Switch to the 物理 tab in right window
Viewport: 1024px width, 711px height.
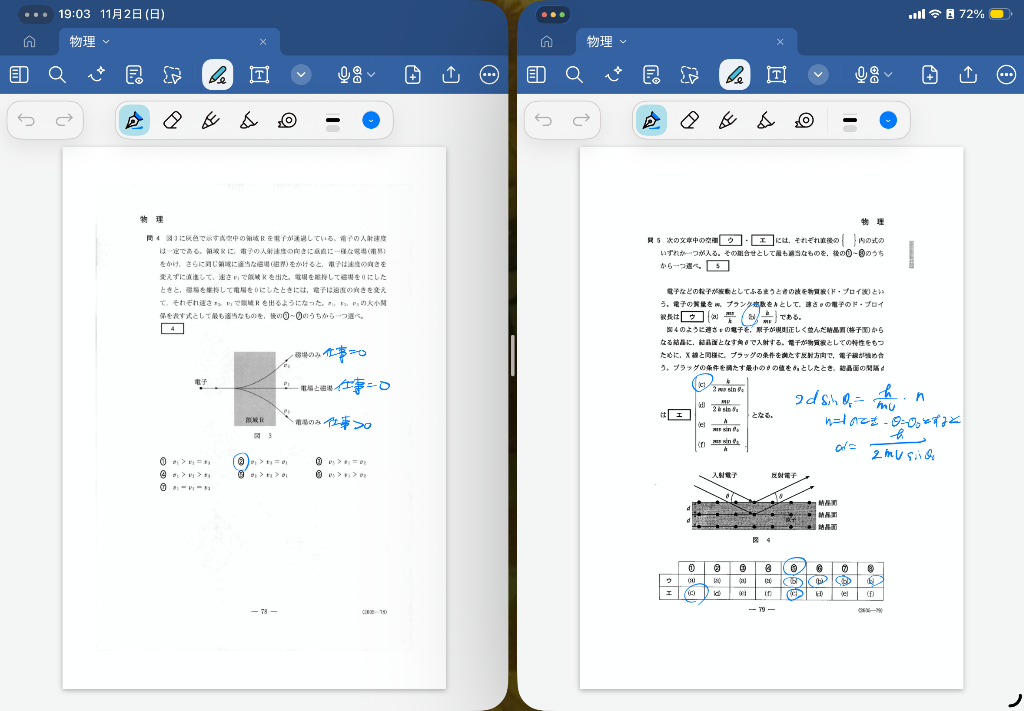pyautogui.click(x=600, y=42)
